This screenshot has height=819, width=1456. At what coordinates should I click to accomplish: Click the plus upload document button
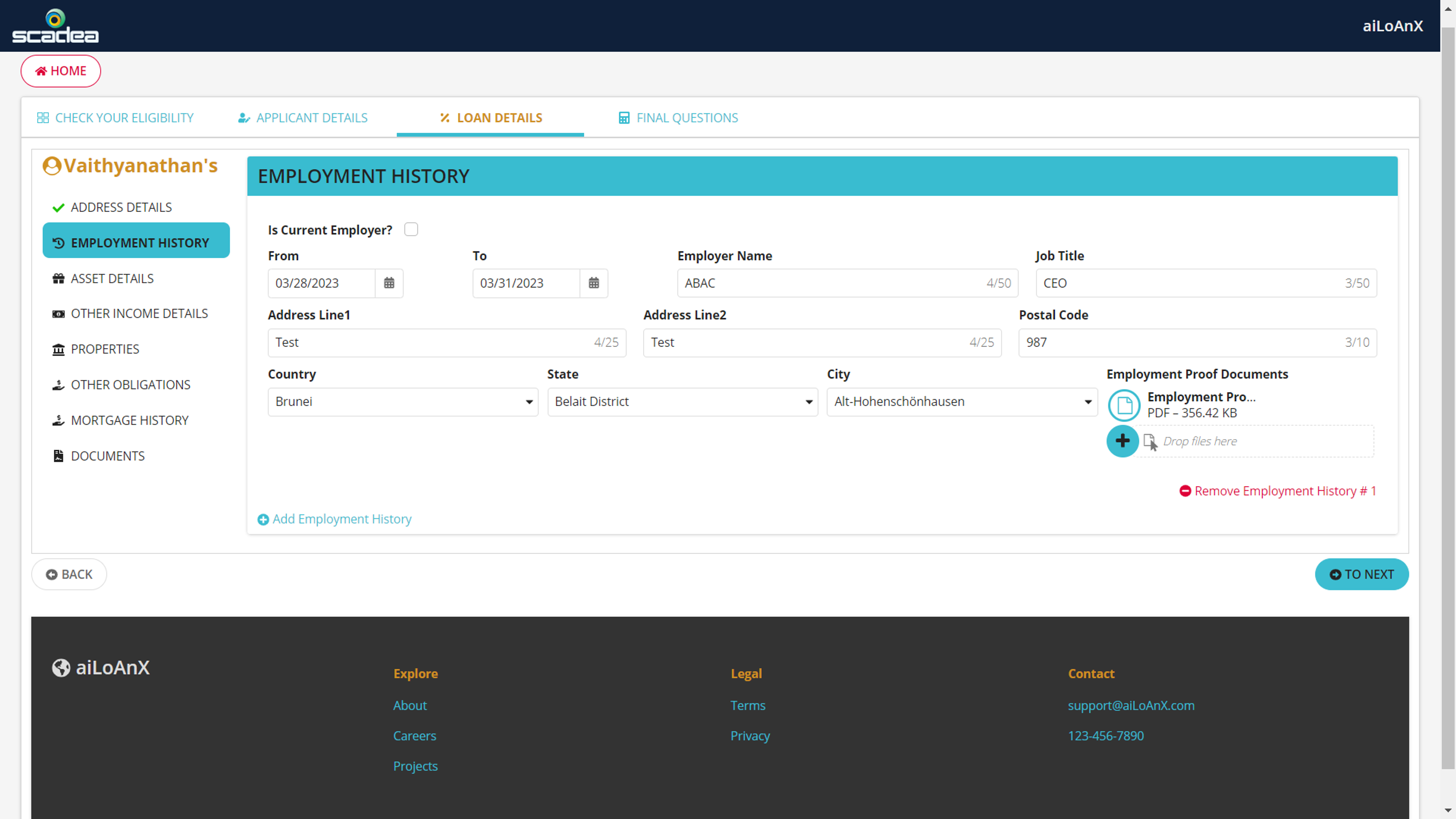pos(1122,441)
